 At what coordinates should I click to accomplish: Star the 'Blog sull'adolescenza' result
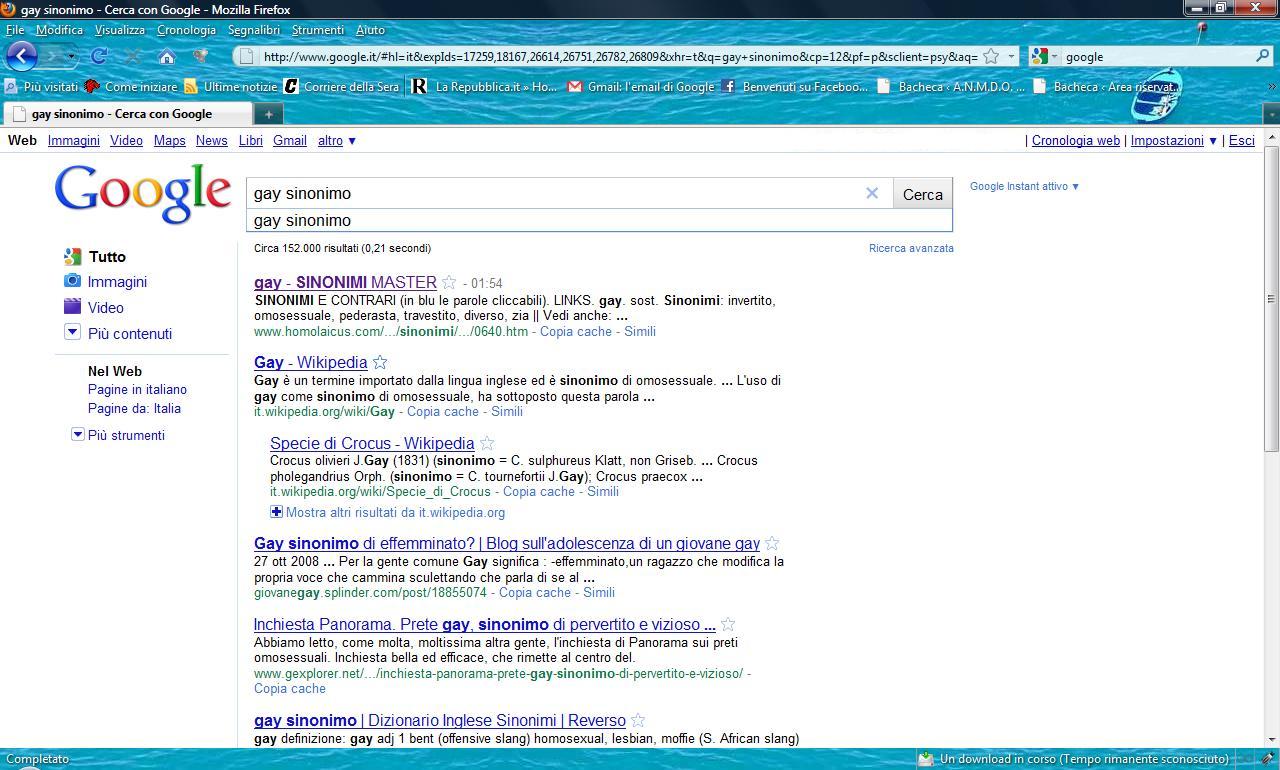[772, 544]
